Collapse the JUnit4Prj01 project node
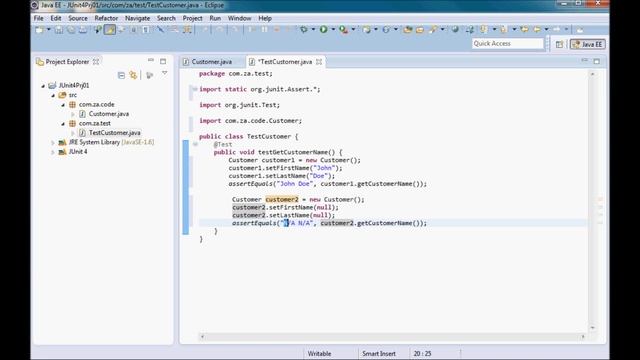Screen dimensions: 640x360 click(43, 86)
